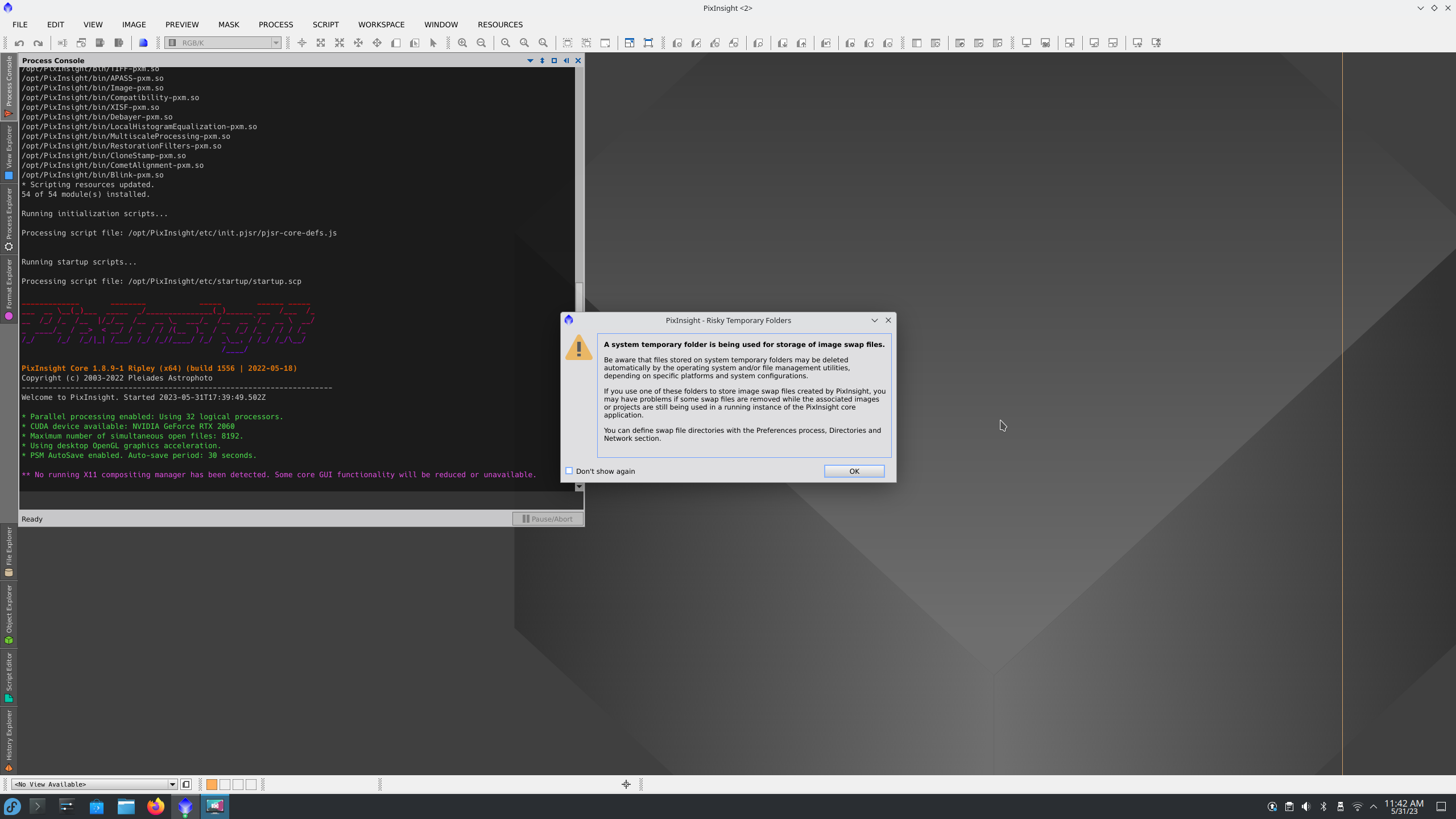This screenshot has height=819, width=1456.
Task: Click the checkered mask with X icon
Action: [936, 43]
